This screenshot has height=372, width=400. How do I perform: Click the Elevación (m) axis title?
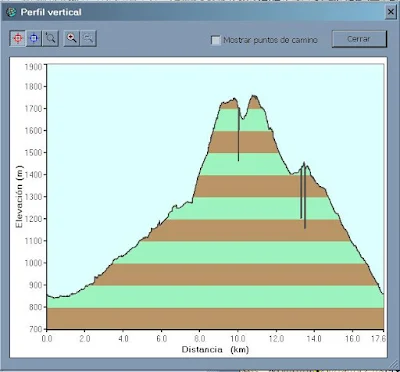pyautogui.click(x=19, y=197)
